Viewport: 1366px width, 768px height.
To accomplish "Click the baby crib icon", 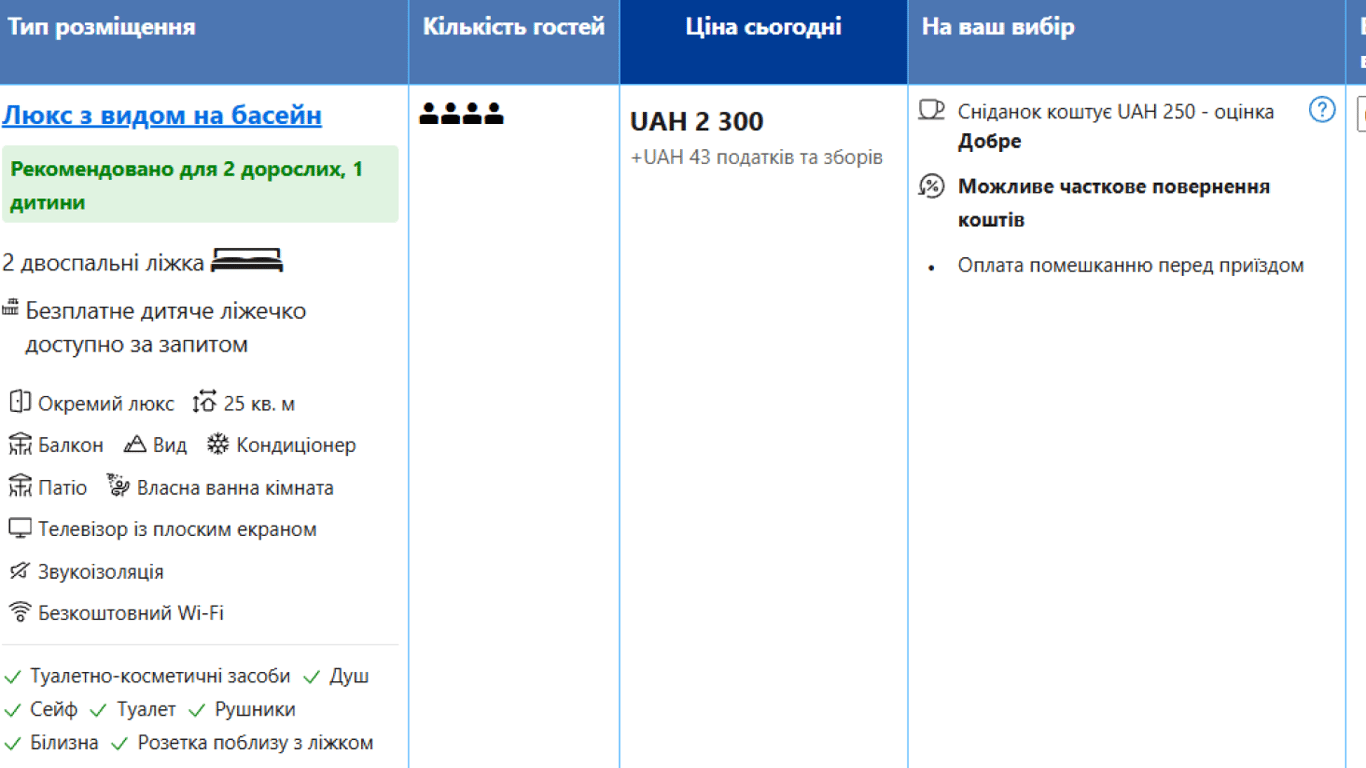I will (11, 308).
